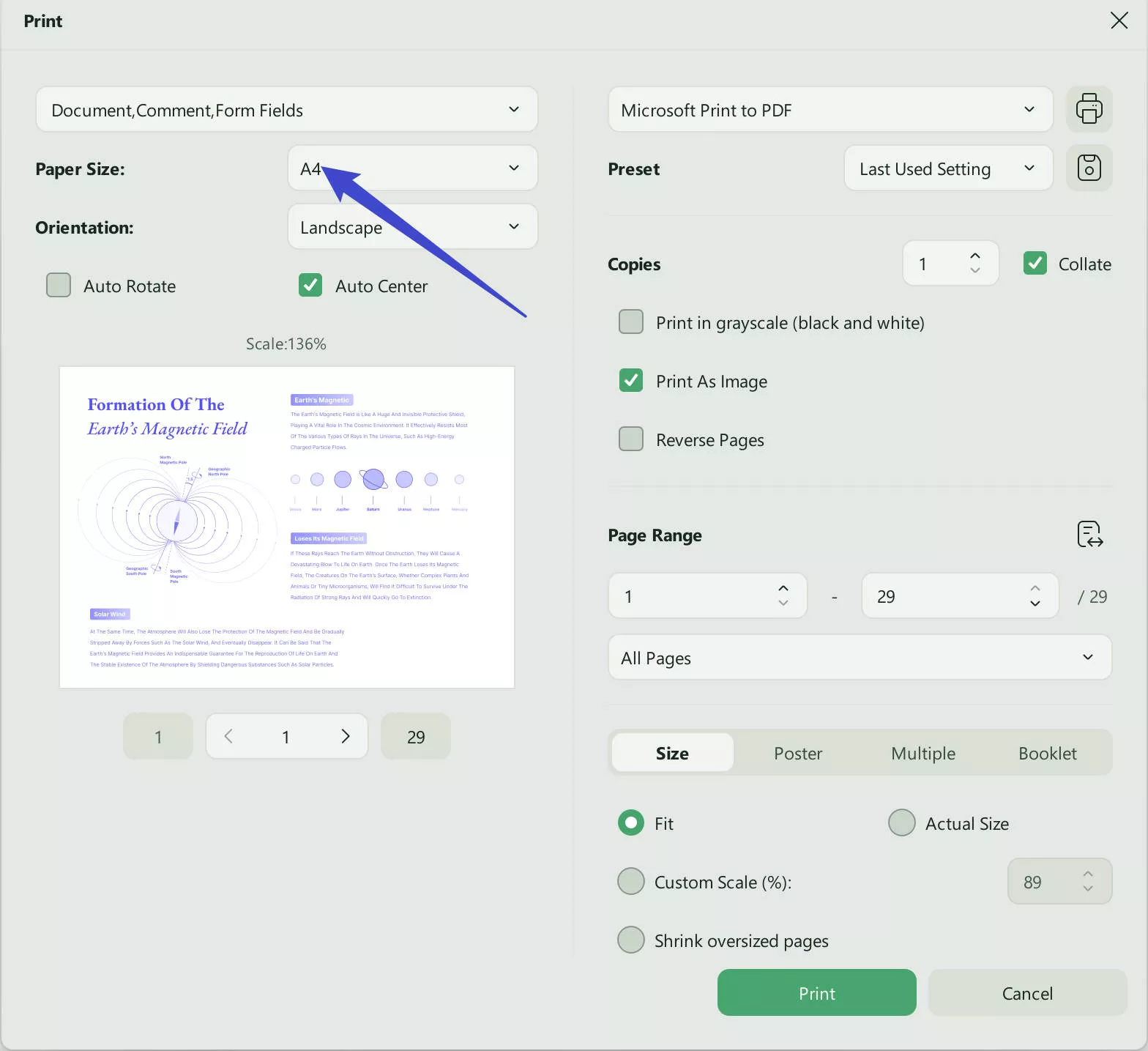This screenshot has width=1148, height=1051.
Task: Click the save preset icon
Action: [1089, 168]
